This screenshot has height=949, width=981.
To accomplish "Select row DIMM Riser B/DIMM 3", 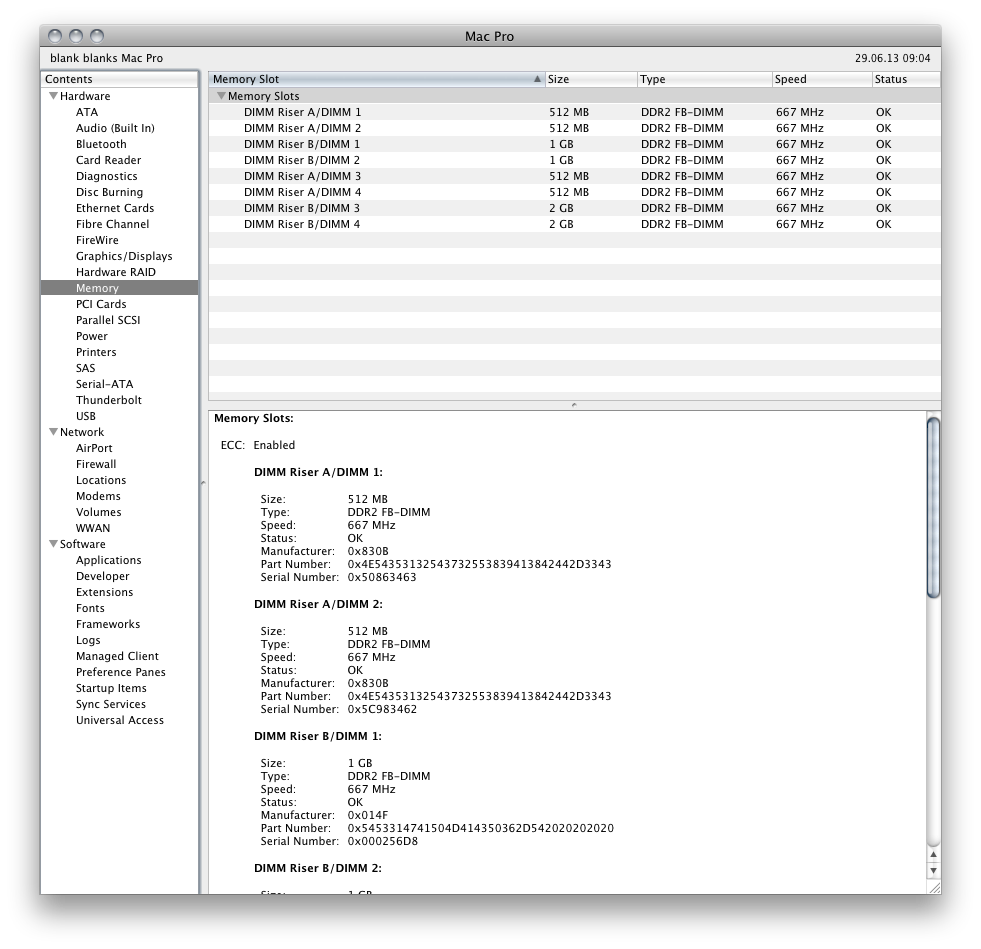I will point(574,208).
